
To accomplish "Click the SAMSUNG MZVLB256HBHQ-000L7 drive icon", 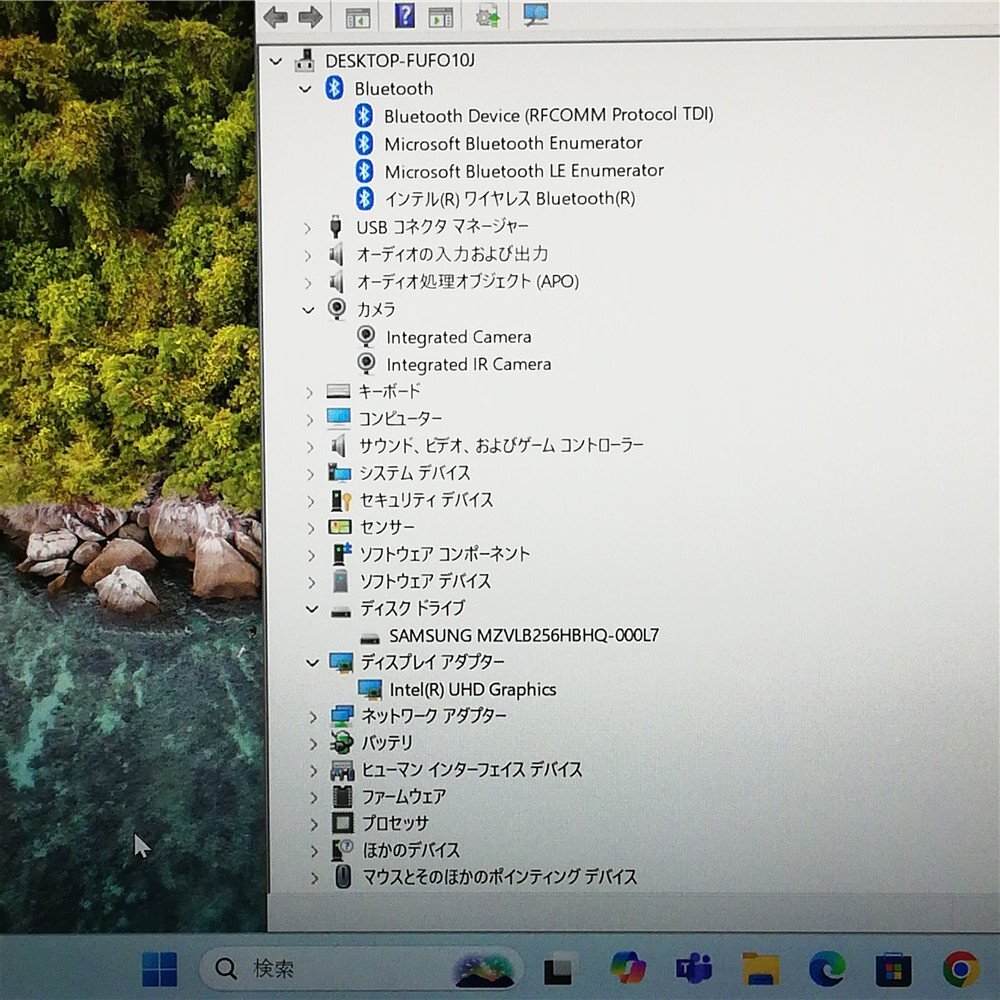I will point(370,638).
